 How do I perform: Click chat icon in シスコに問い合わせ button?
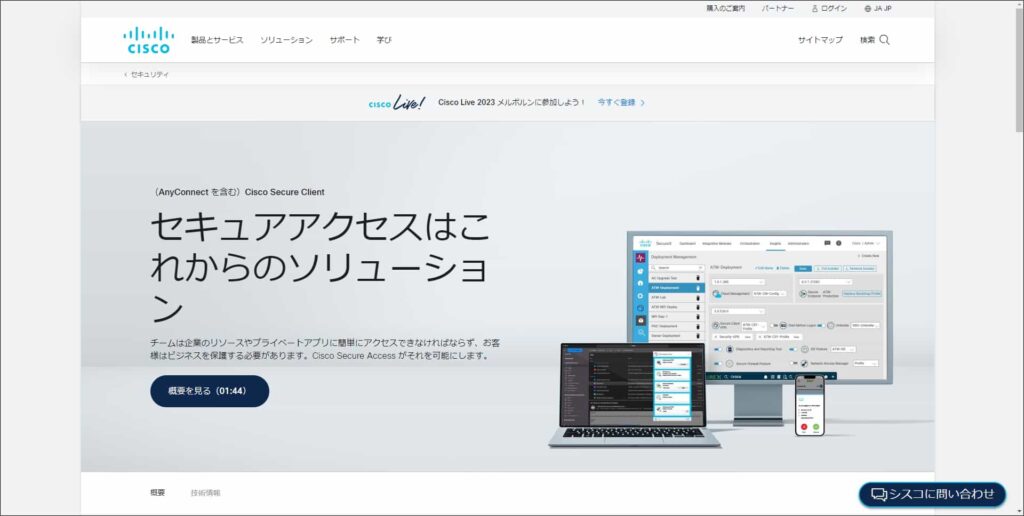tap(879, 494)
